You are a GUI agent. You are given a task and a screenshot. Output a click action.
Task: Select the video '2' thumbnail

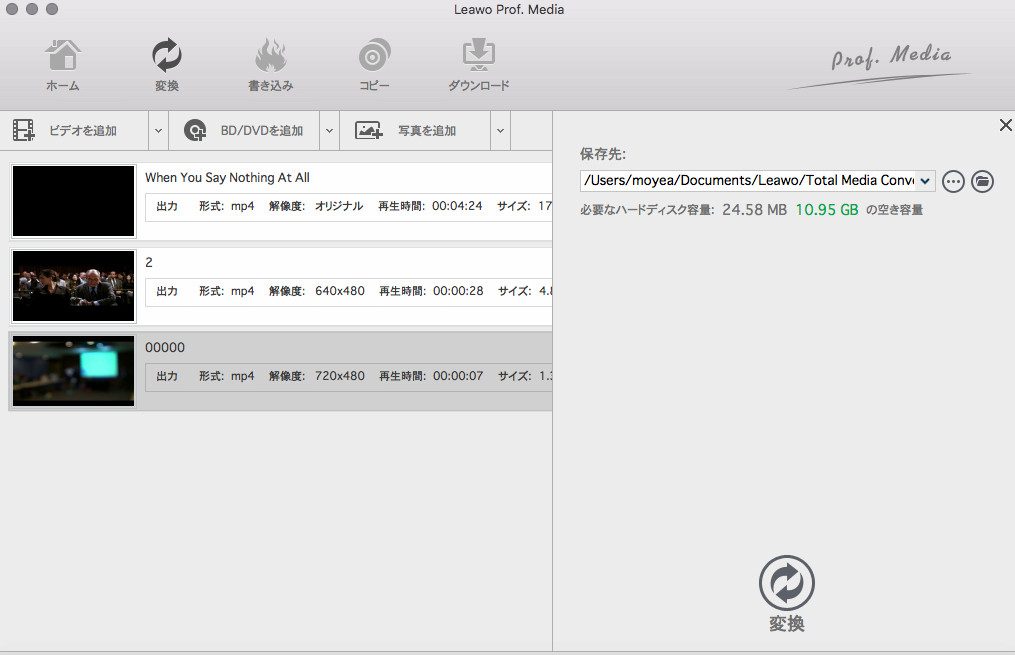coord(74,286)
